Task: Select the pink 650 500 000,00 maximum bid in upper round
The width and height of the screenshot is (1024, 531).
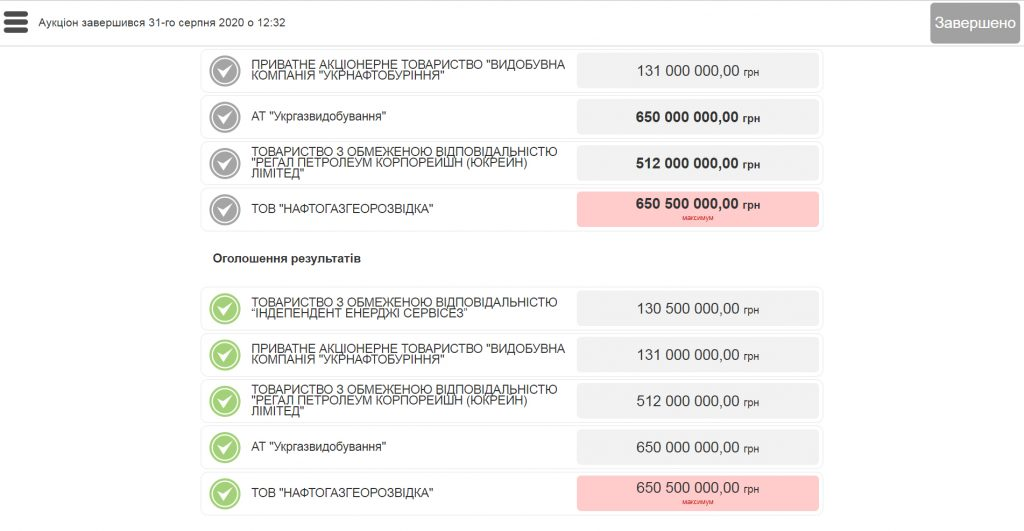Action: 697,209
